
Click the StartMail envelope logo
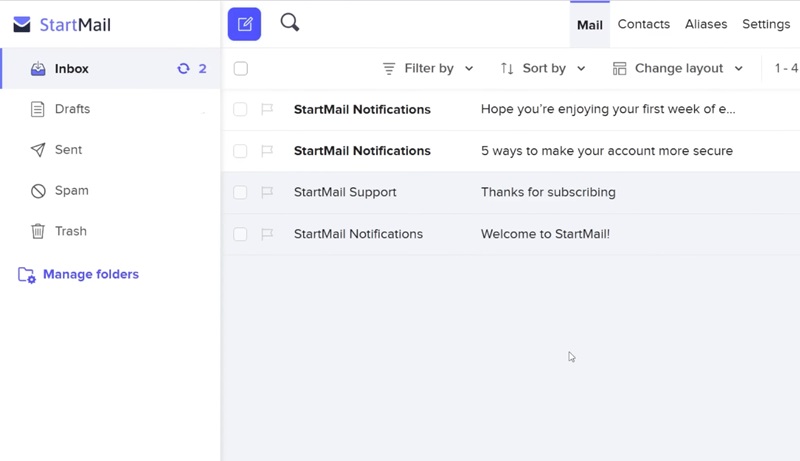pyautogui.click(x=22, y=24)
